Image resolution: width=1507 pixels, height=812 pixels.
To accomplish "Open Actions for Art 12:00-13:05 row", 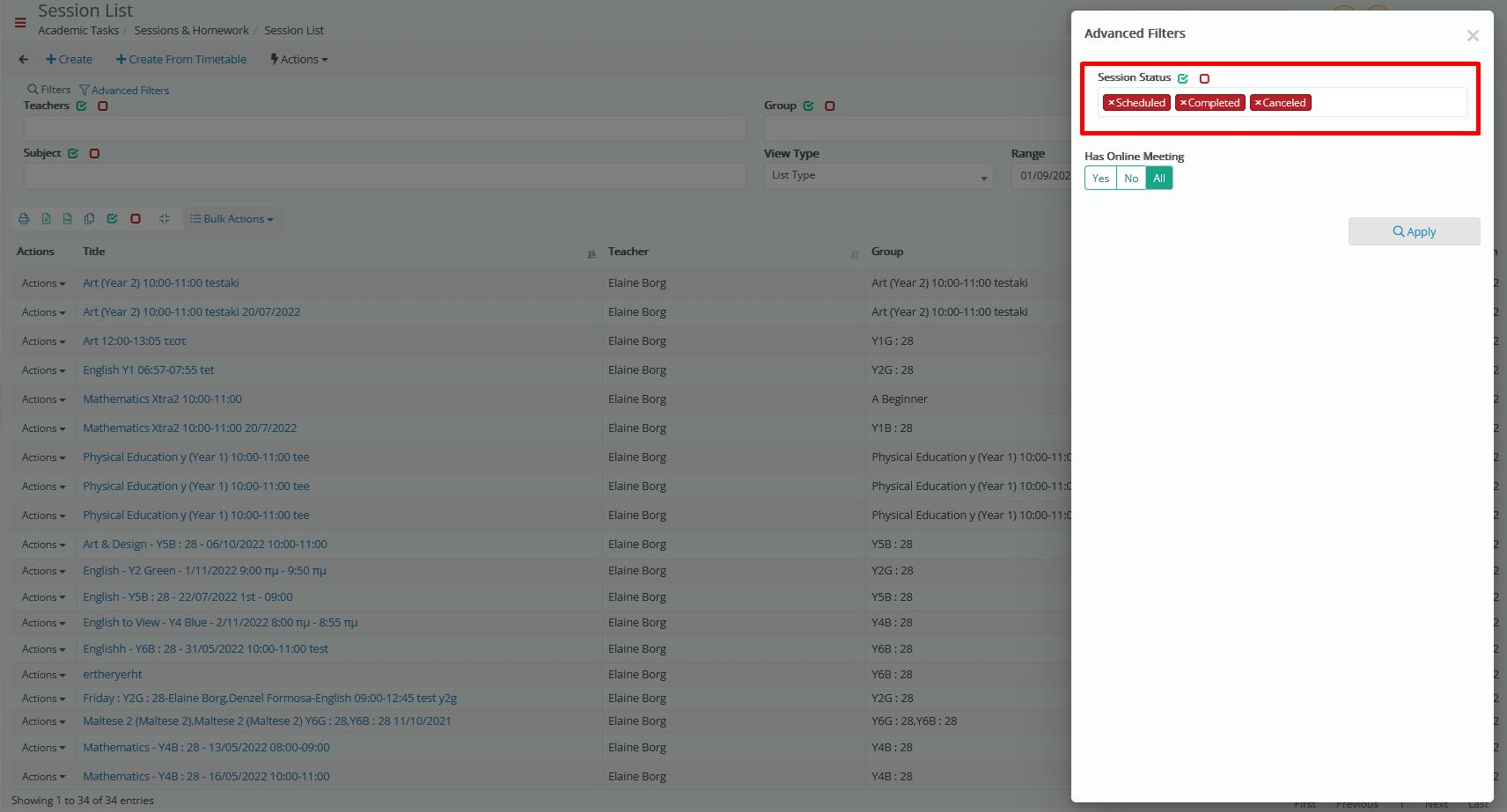I will click(x=43, y=341).
